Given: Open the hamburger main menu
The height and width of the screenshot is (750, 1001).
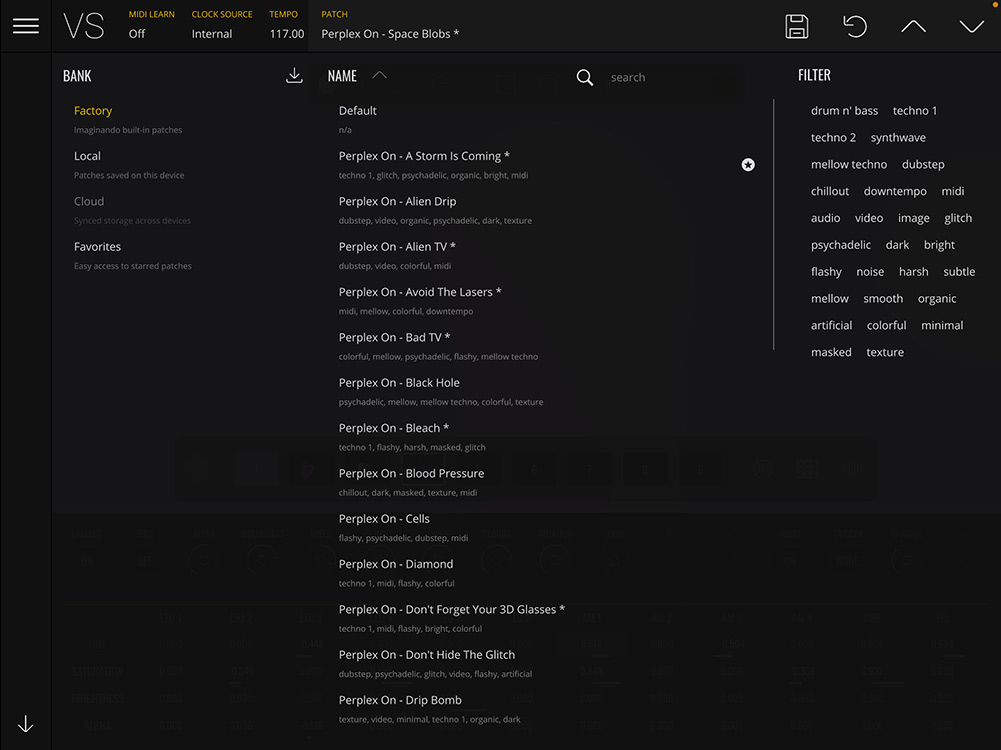Looking at the screenshot, I should [x=26, y=26].
